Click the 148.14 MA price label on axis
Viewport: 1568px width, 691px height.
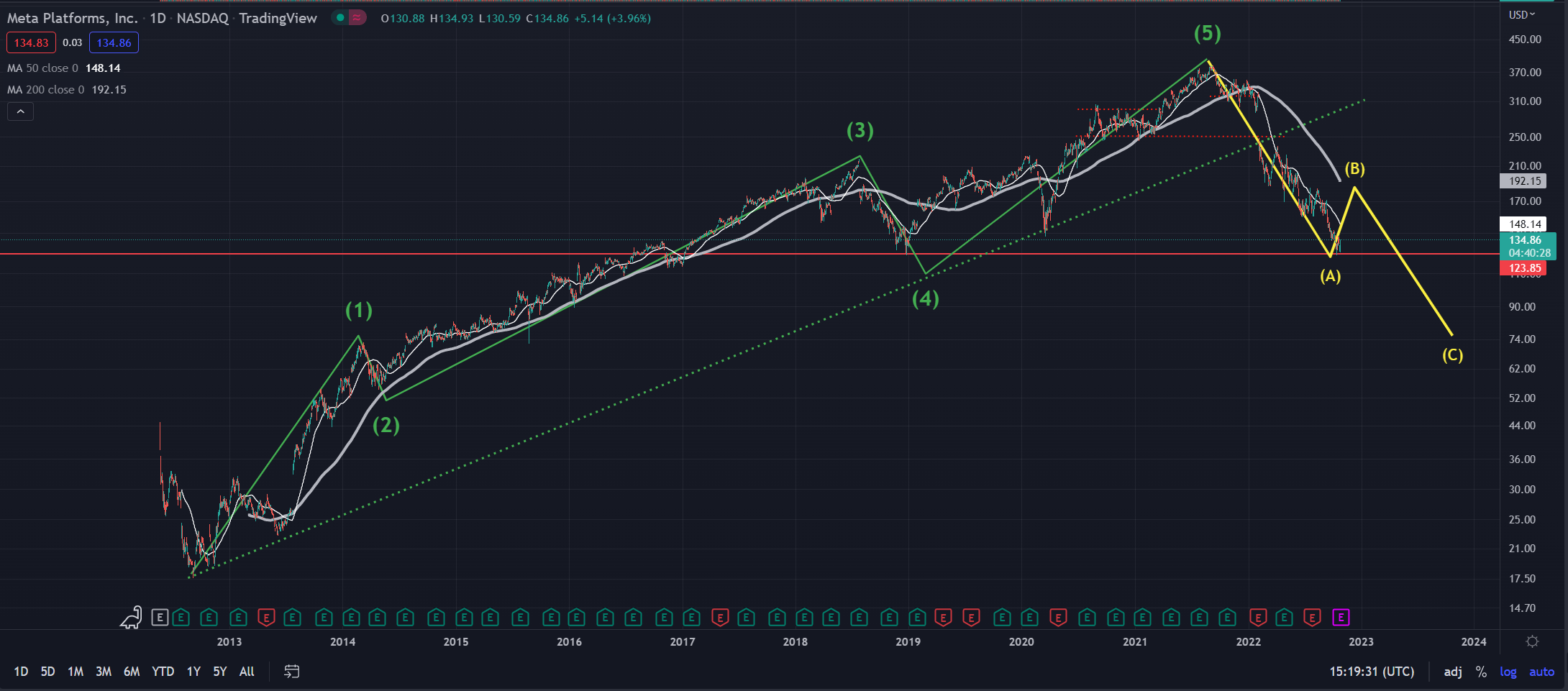[x=1524, y=224]
